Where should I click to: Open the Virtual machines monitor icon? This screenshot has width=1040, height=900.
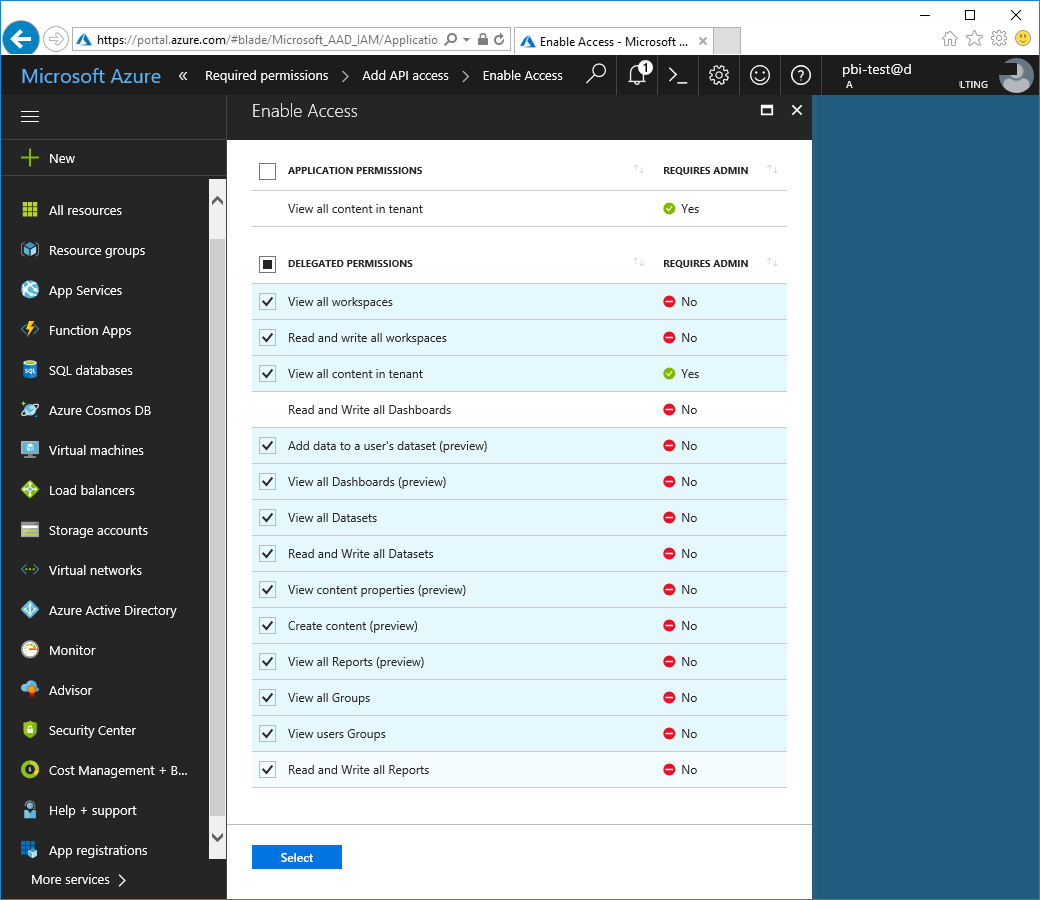[x=30, y=450]
